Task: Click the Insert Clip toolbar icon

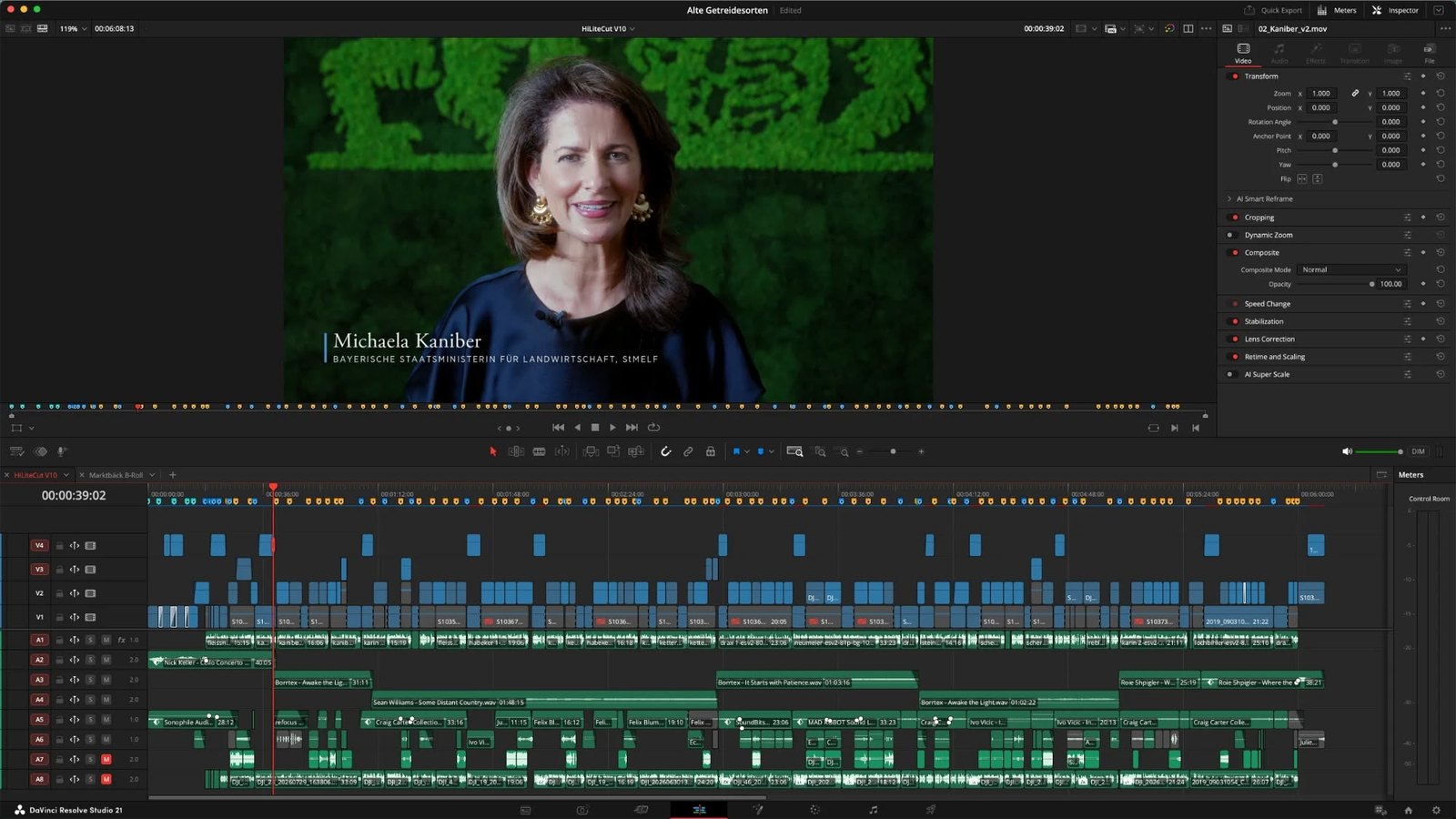Action: click(591, 451)
